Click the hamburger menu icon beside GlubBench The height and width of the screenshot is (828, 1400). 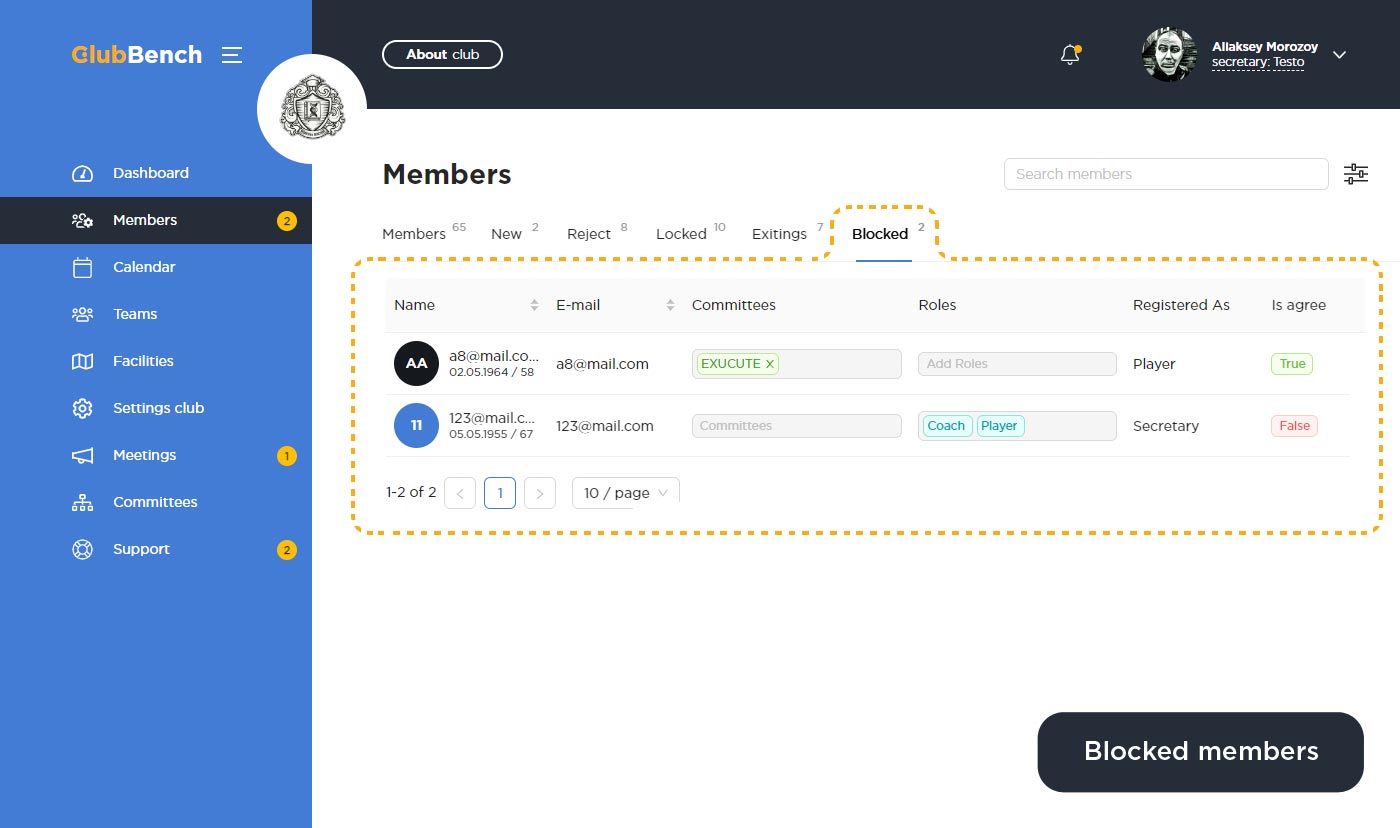click(232, 55)
